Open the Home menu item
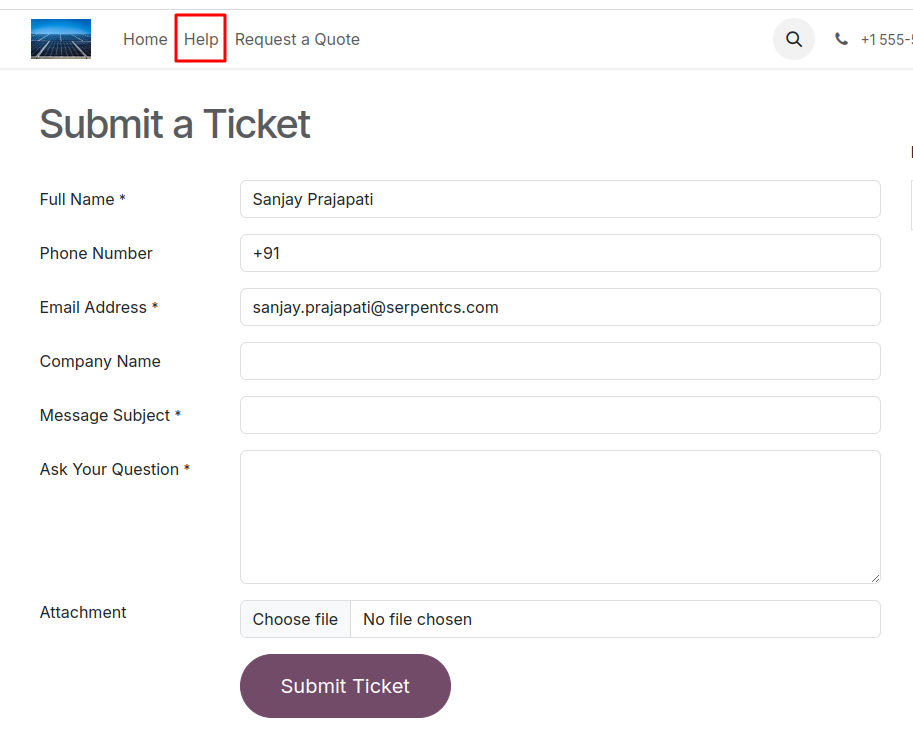This screenshot has height=740, width=913. coord(145,39)
